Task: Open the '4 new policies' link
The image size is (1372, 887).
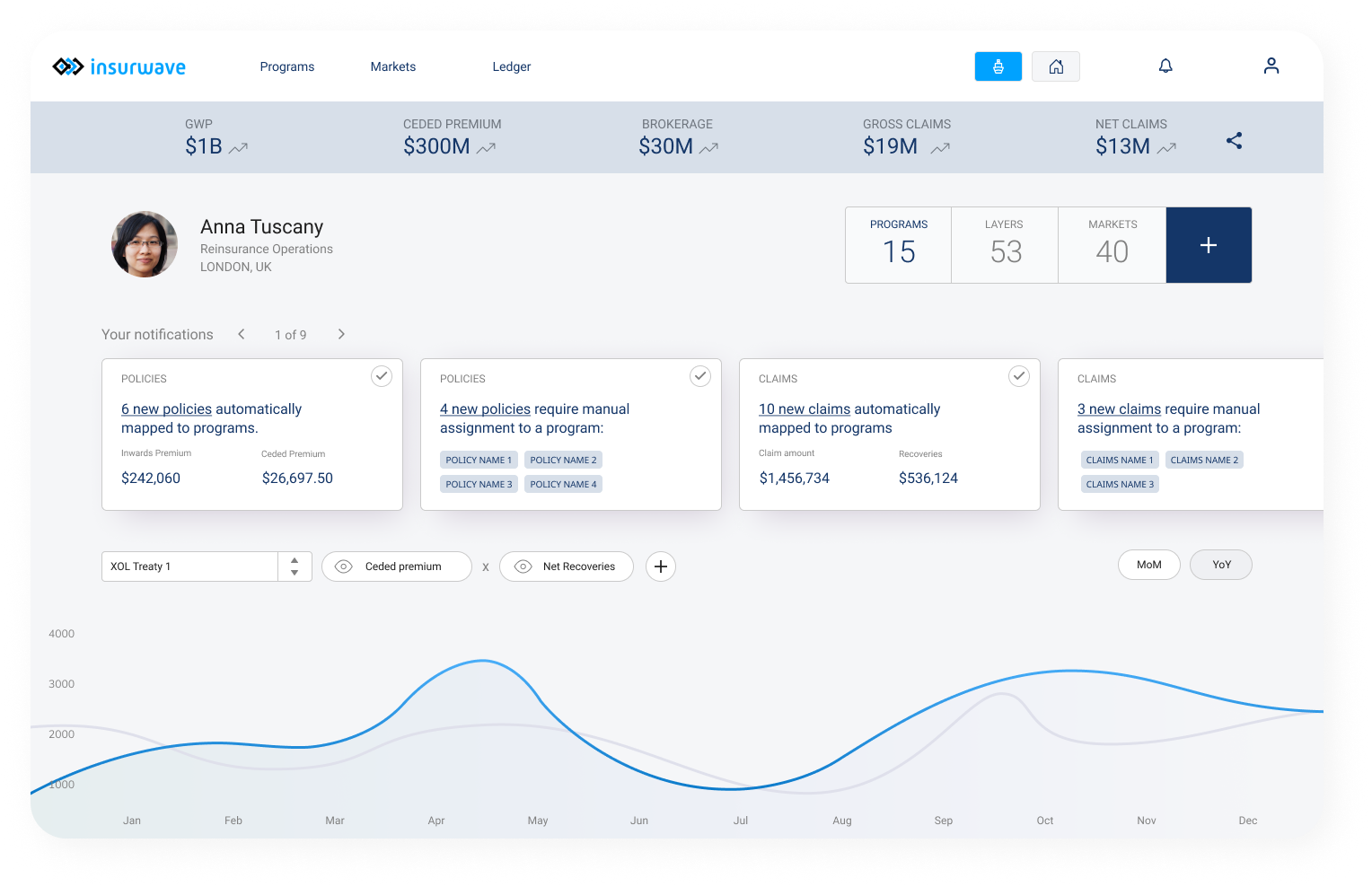Action: 486,409
